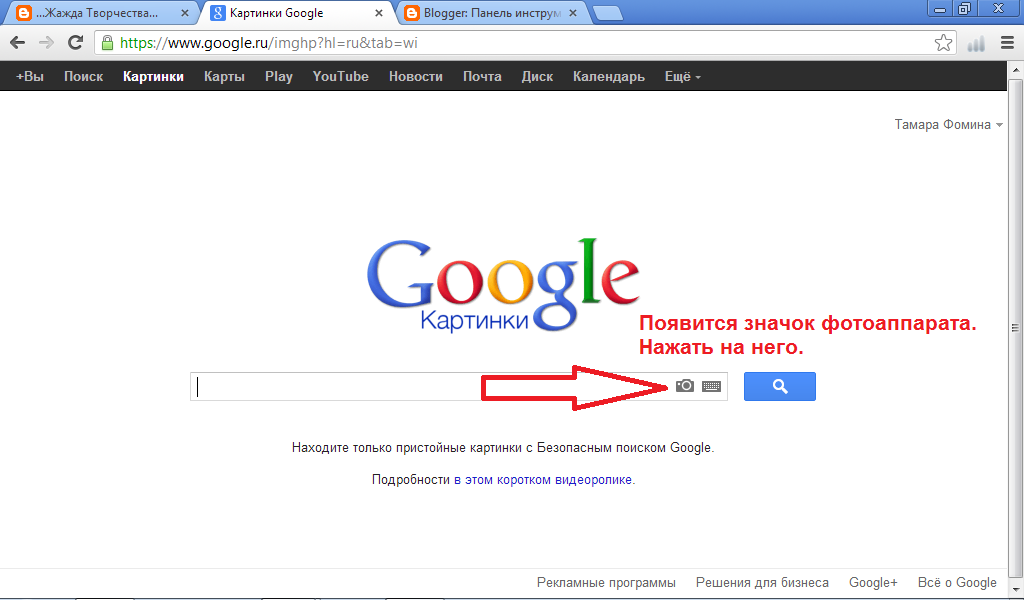Open Календарь in the Google bar
Viewport: 1024px width, 600px height.
[609, 76]
